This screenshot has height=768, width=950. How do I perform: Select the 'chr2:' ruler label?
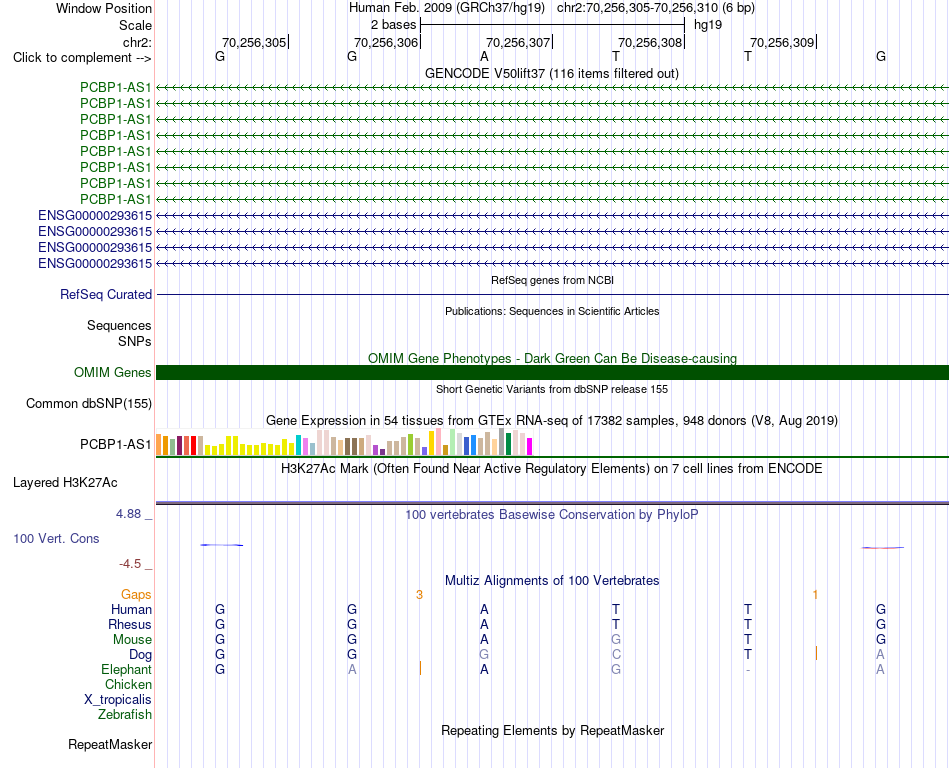(137, 42)
